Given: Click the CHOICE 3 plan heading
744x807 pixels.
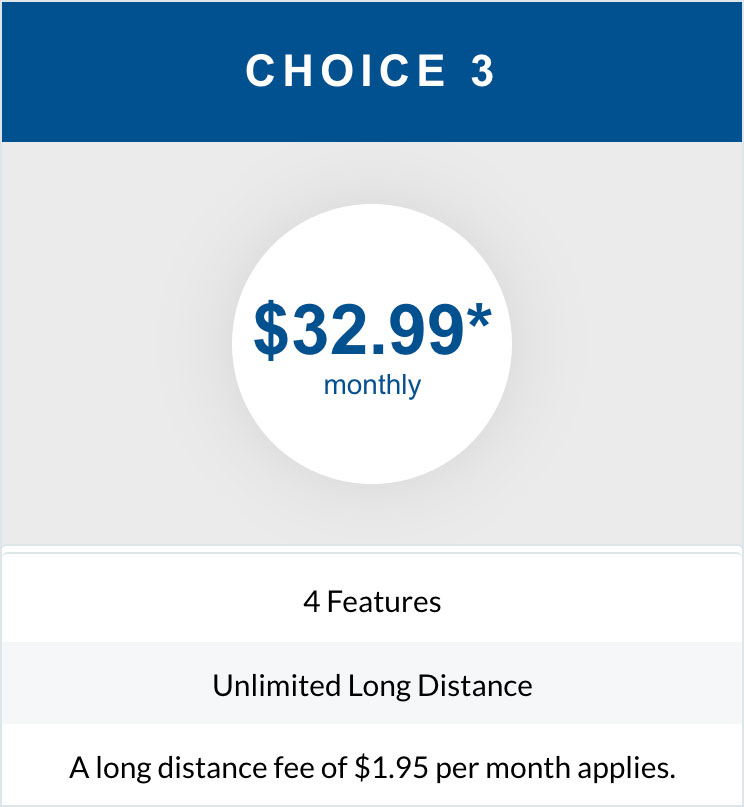Looking at the screenshot, I should tap(370, 71).
